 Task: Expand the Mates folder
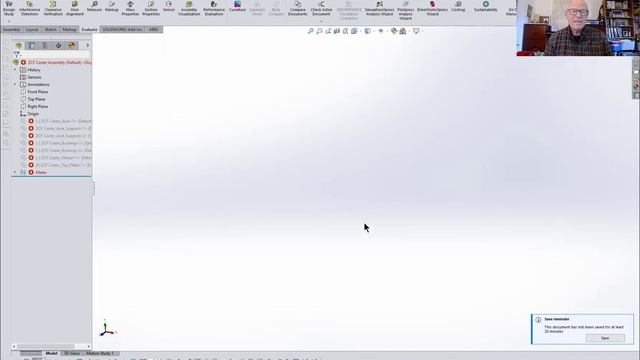click(x=15, y=172)
